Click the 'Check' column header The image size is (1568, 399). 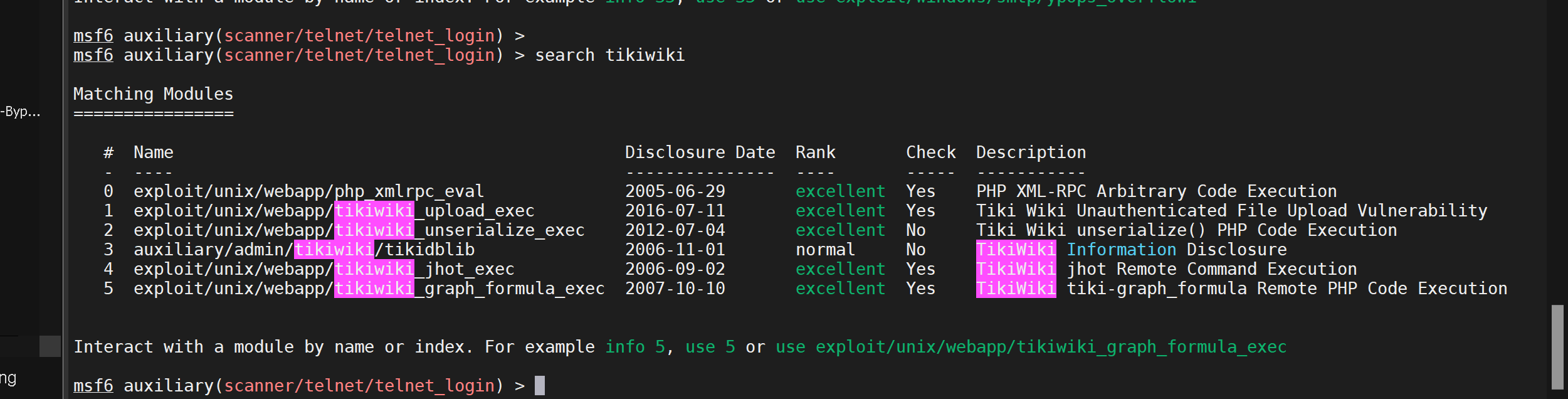pyautogui.click(x=931, y=152)
